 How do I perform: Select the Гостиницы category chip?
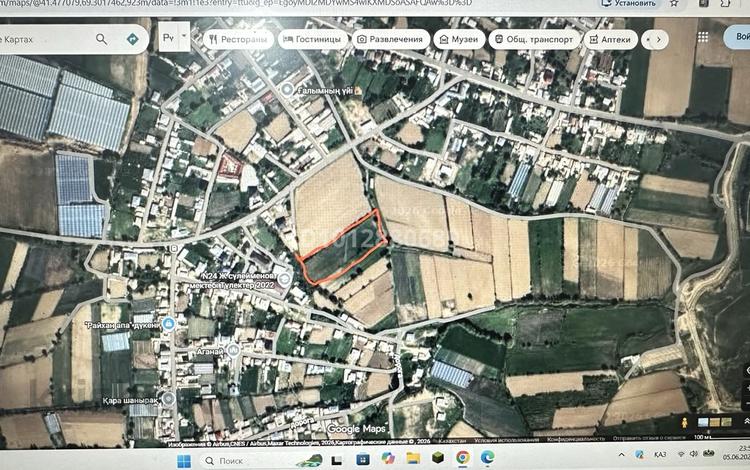click(313, 39)
